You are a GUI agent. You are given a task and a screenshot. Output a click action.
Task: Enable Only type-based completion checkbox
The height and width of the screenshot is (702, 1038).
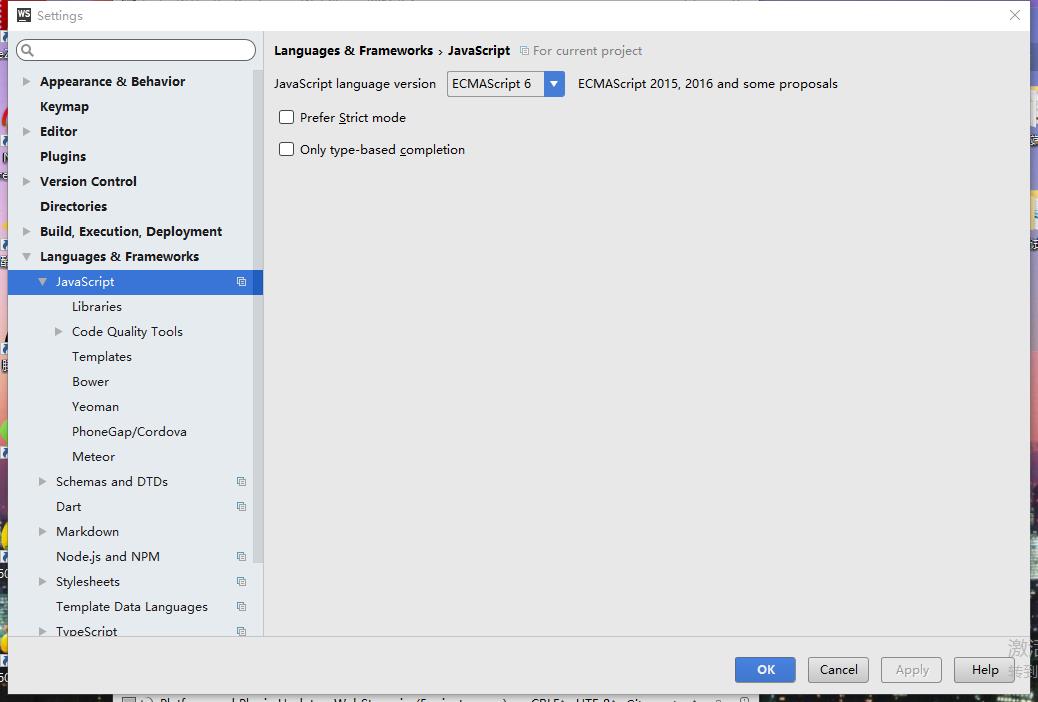coord(287,149)
